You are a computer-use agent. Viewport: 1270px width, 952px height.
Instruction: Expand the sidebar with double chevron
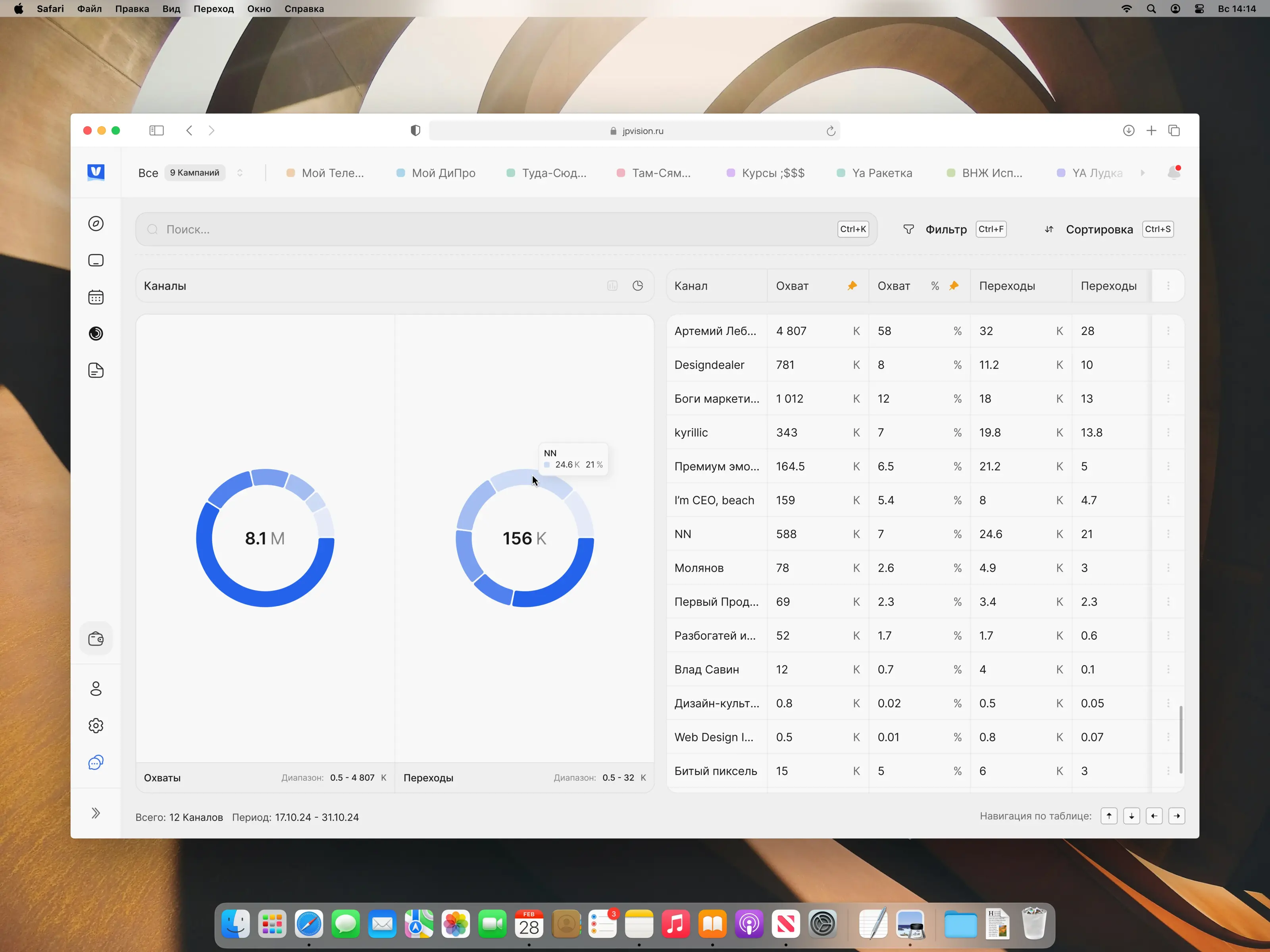coord(96,813)
